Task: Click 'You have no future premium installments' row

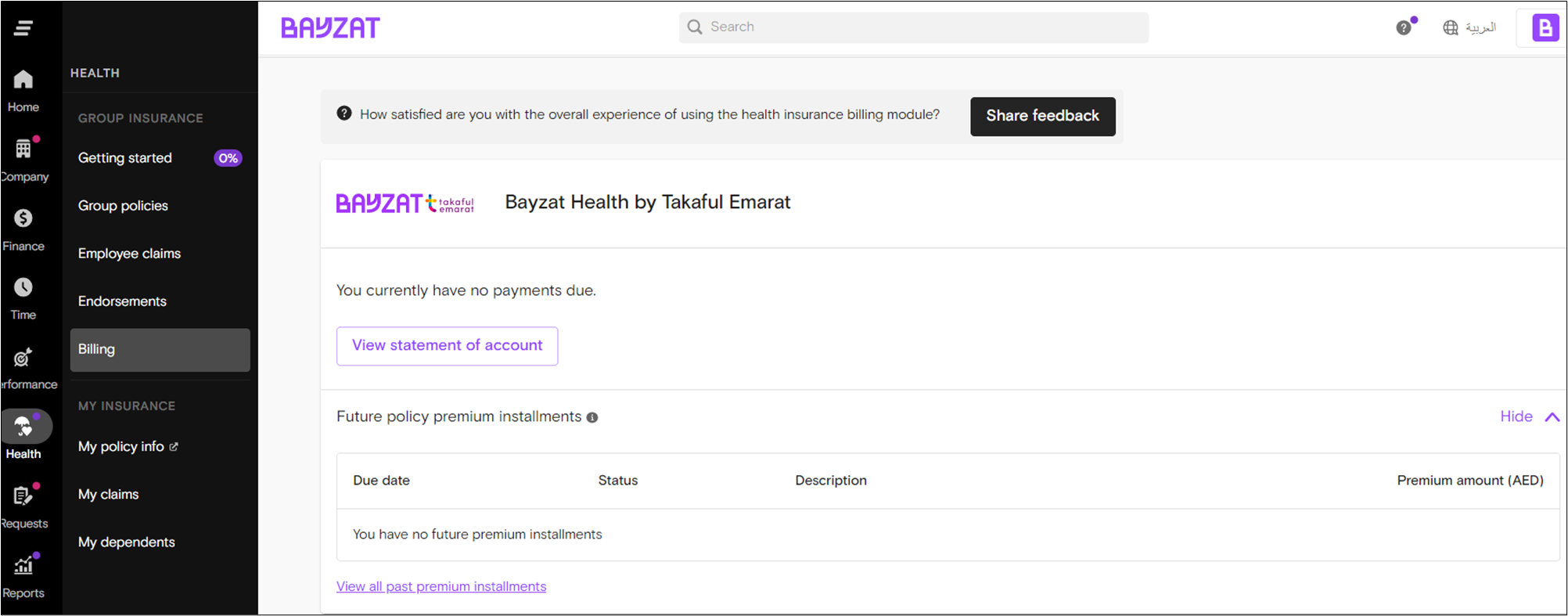Action: tap(948, 535)
